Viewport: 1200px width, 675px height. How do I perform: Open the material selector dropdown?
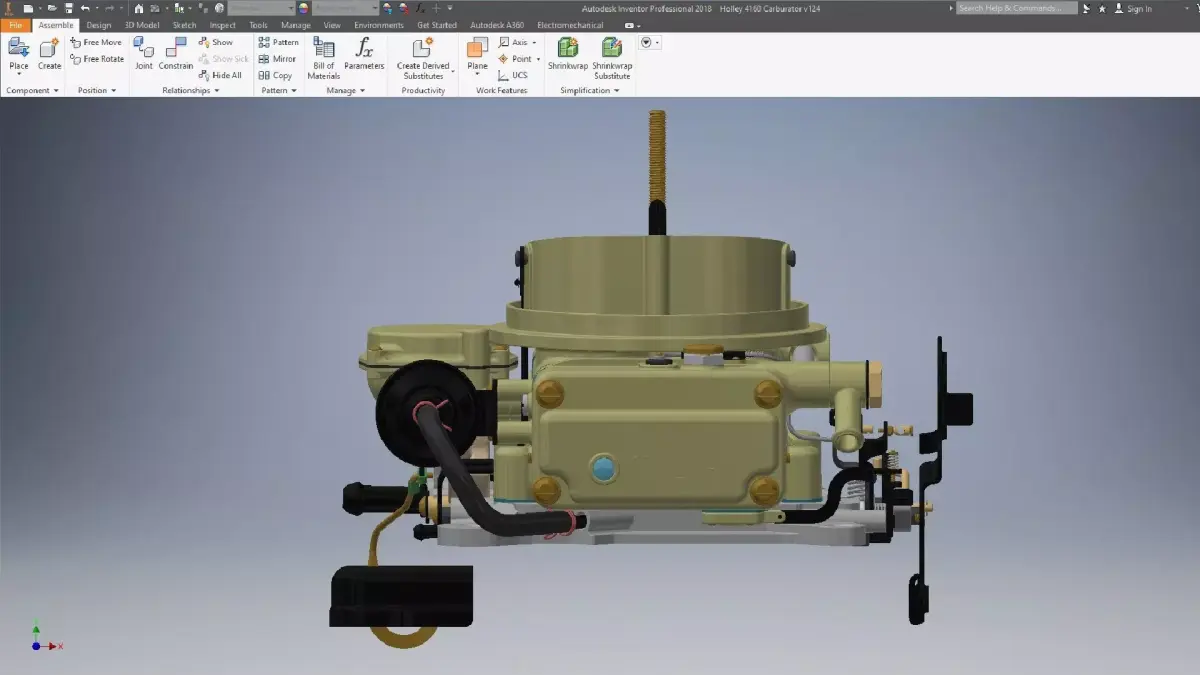coord(261,8)
